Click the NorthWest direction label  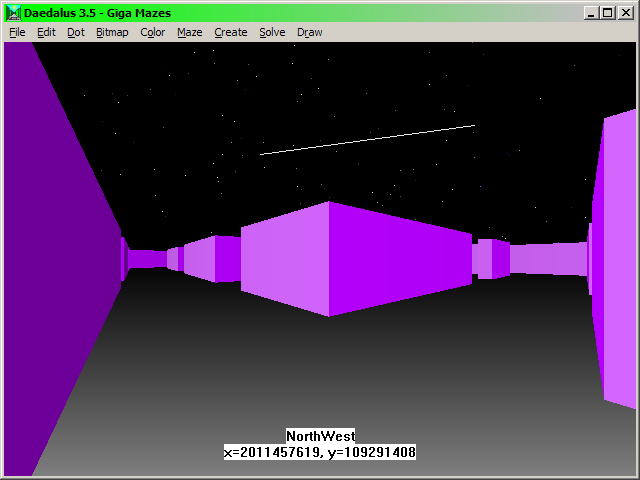point(321,436)
